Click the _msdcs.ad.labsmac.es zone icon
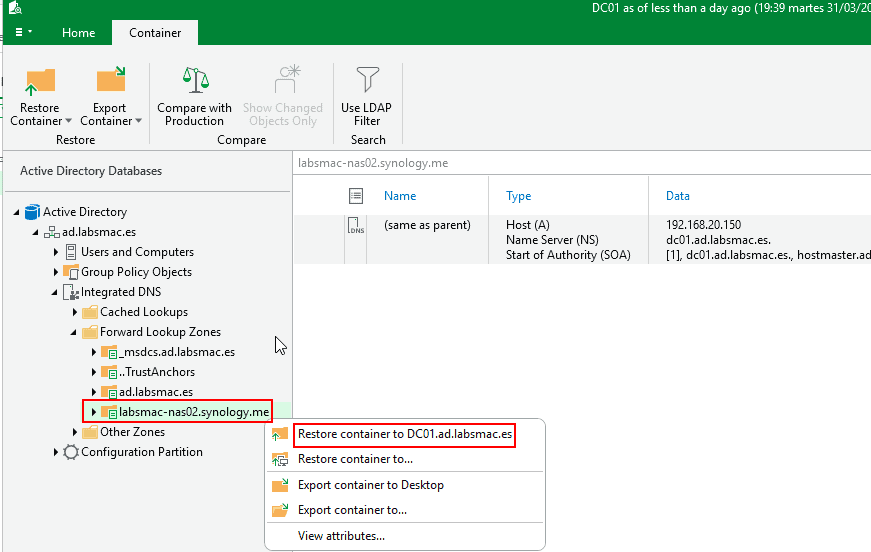The height and width of the screenshot is (552, 871). click(109, 352)
